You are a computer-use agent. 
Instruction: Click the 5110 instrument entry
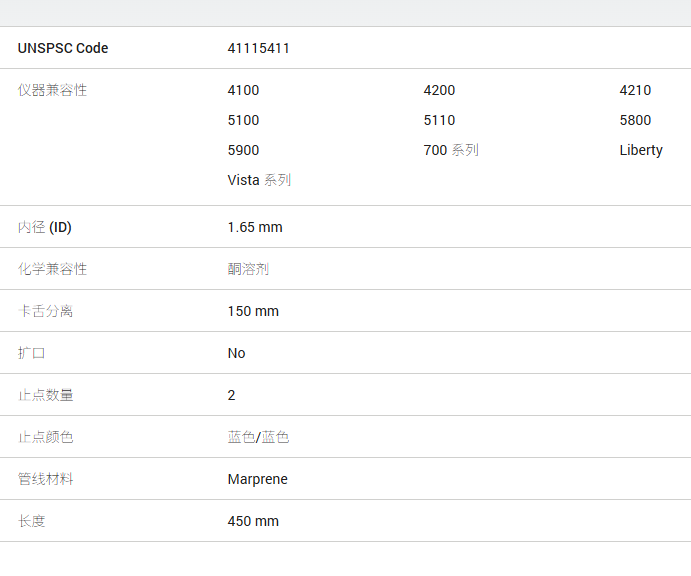[439, 120]
